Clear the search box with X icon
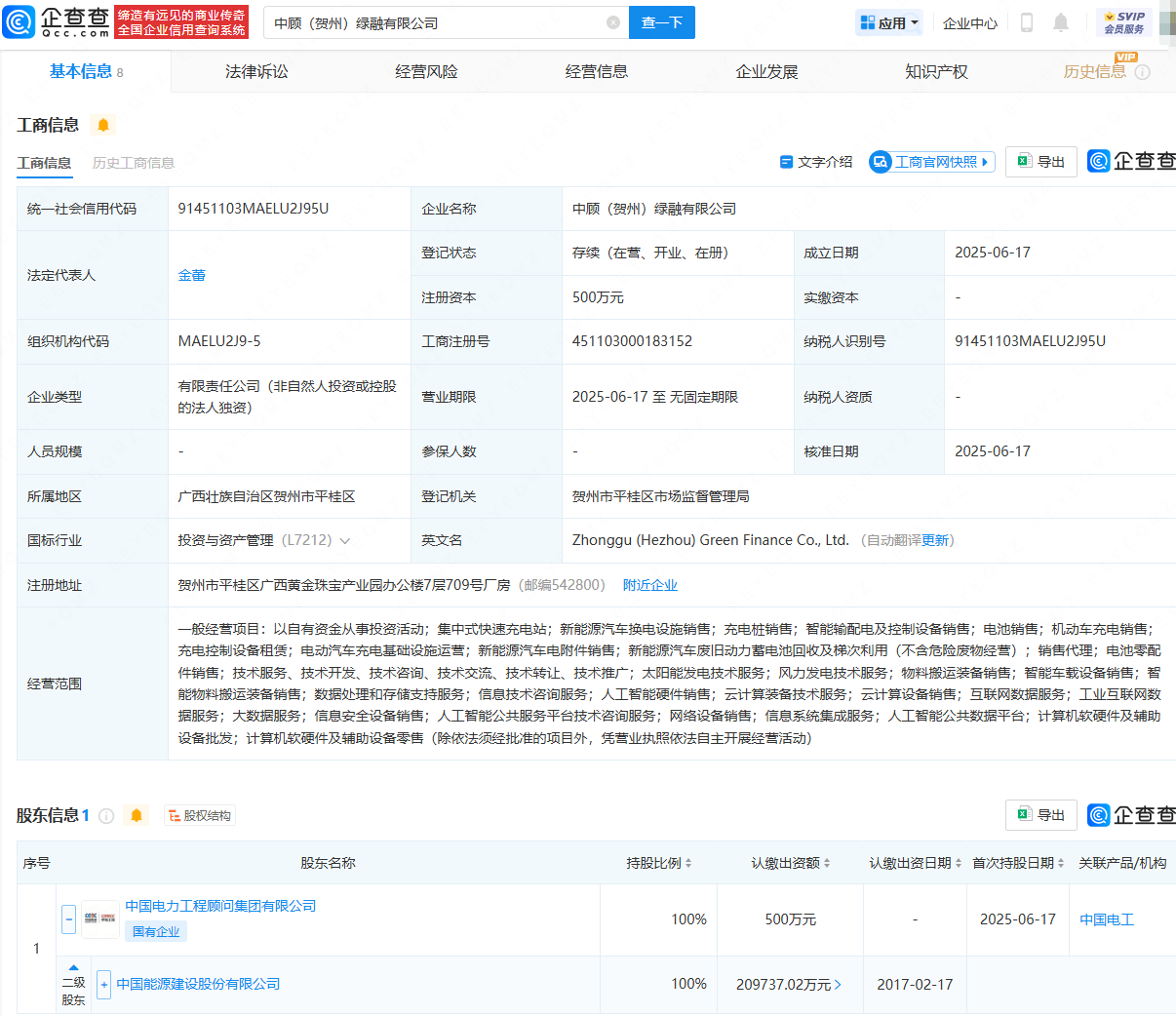The height and width of the screenshot is (1016, 1176). [x=613, y=22]
